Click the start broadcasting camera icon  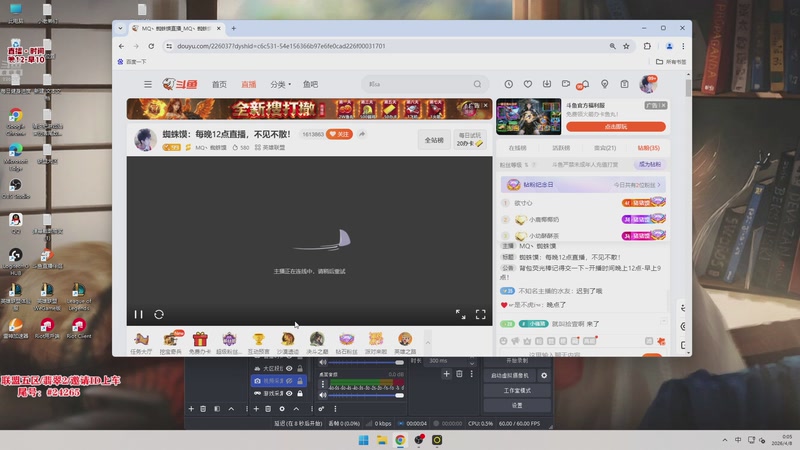click(x=566, y=84)
